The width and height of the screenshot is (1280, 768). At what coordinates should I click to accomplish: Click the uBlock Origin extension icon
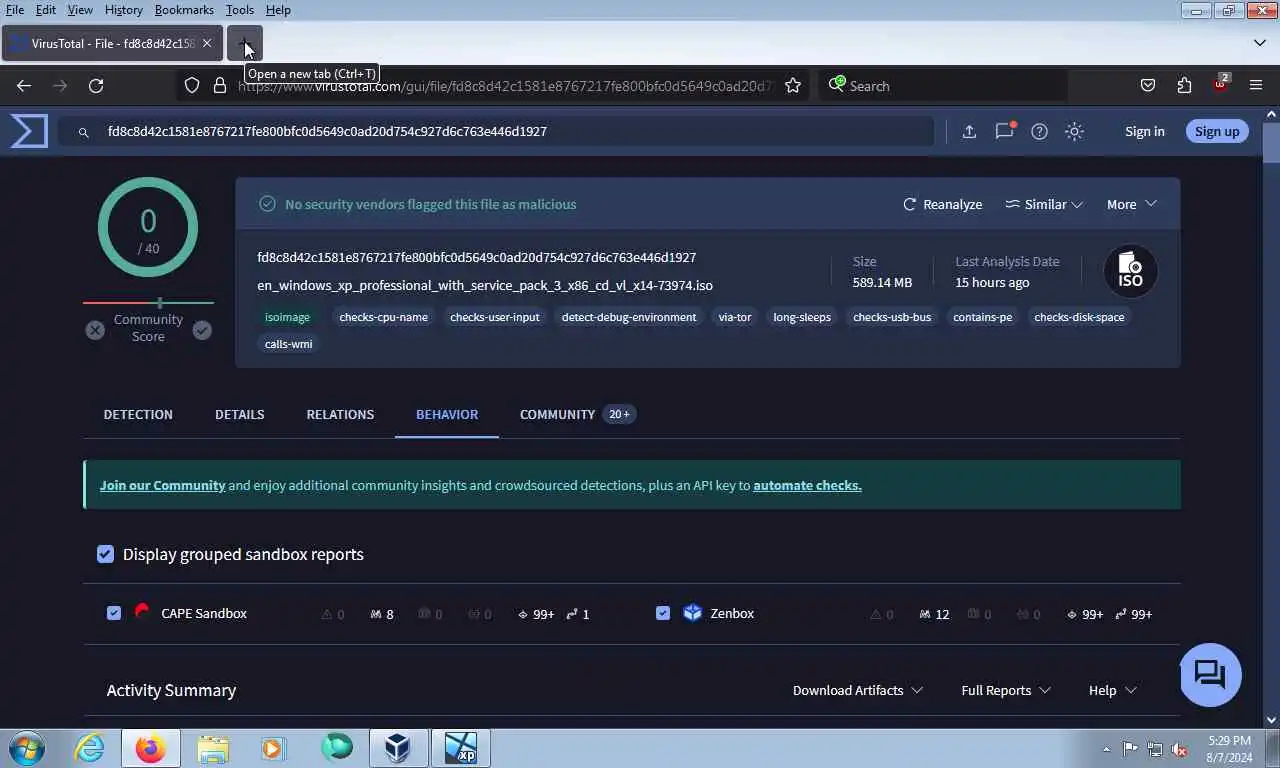pos(1220,84)
